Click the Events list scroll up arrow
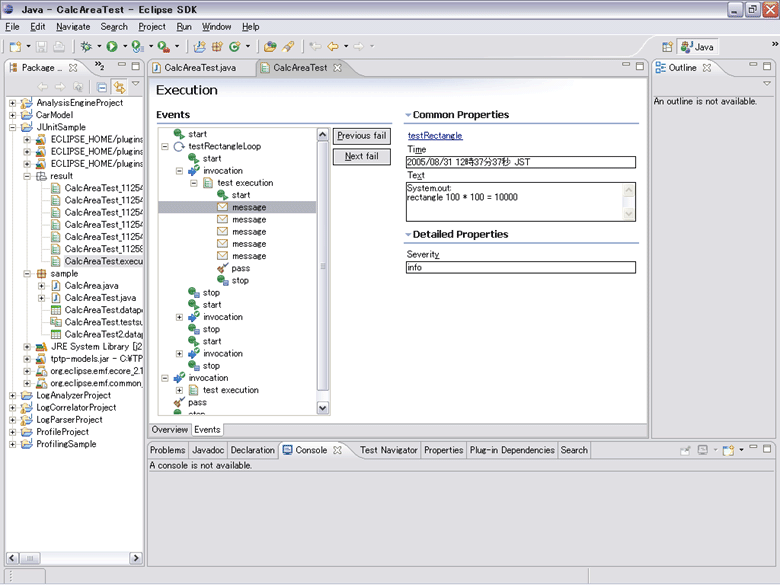Image resolution: width=780 pixels, height=585 pixels. point(322,134)
